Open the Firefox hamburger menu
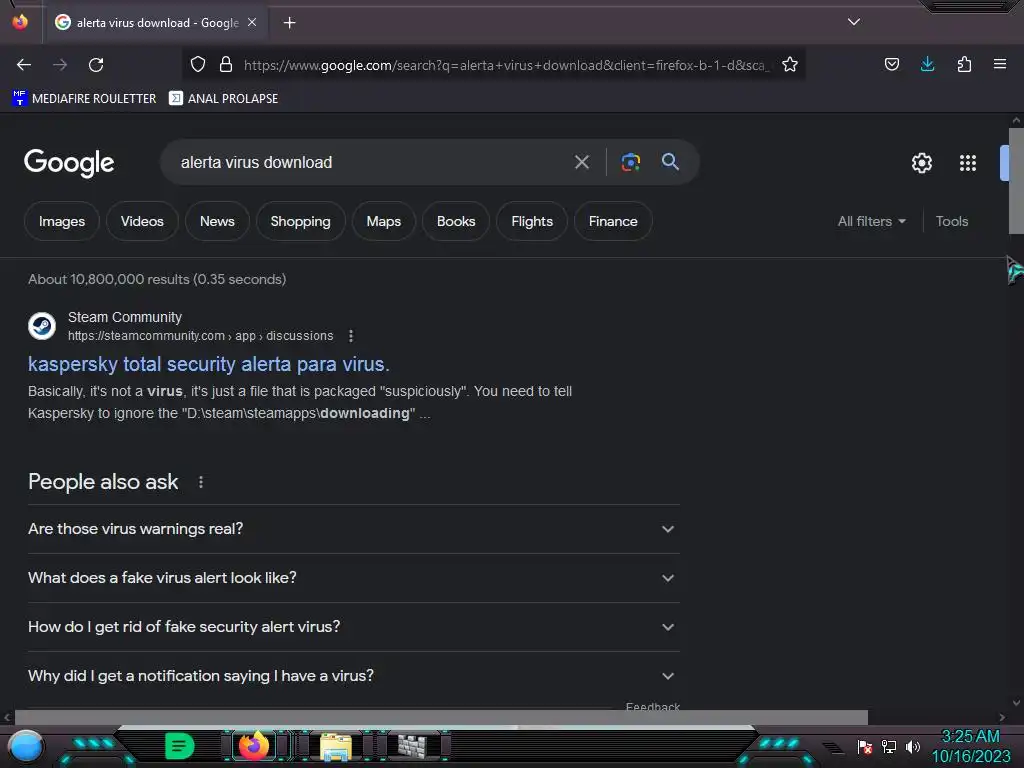Viewport: 1024px width, 768px height. [999, 64]
